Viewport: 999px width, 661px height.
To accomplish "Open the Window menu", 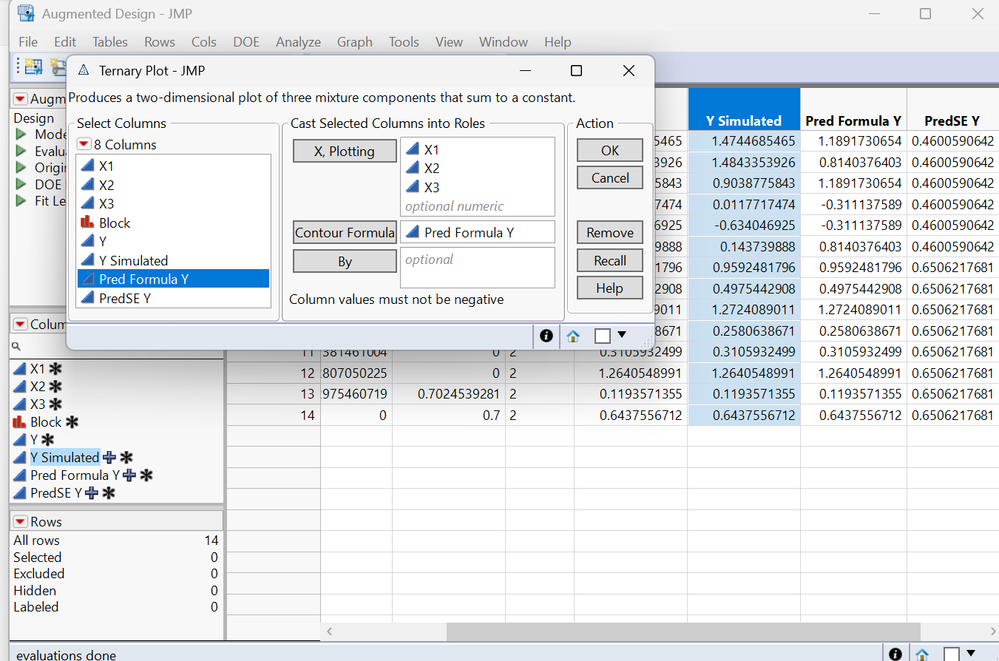I will click(503, 42).
